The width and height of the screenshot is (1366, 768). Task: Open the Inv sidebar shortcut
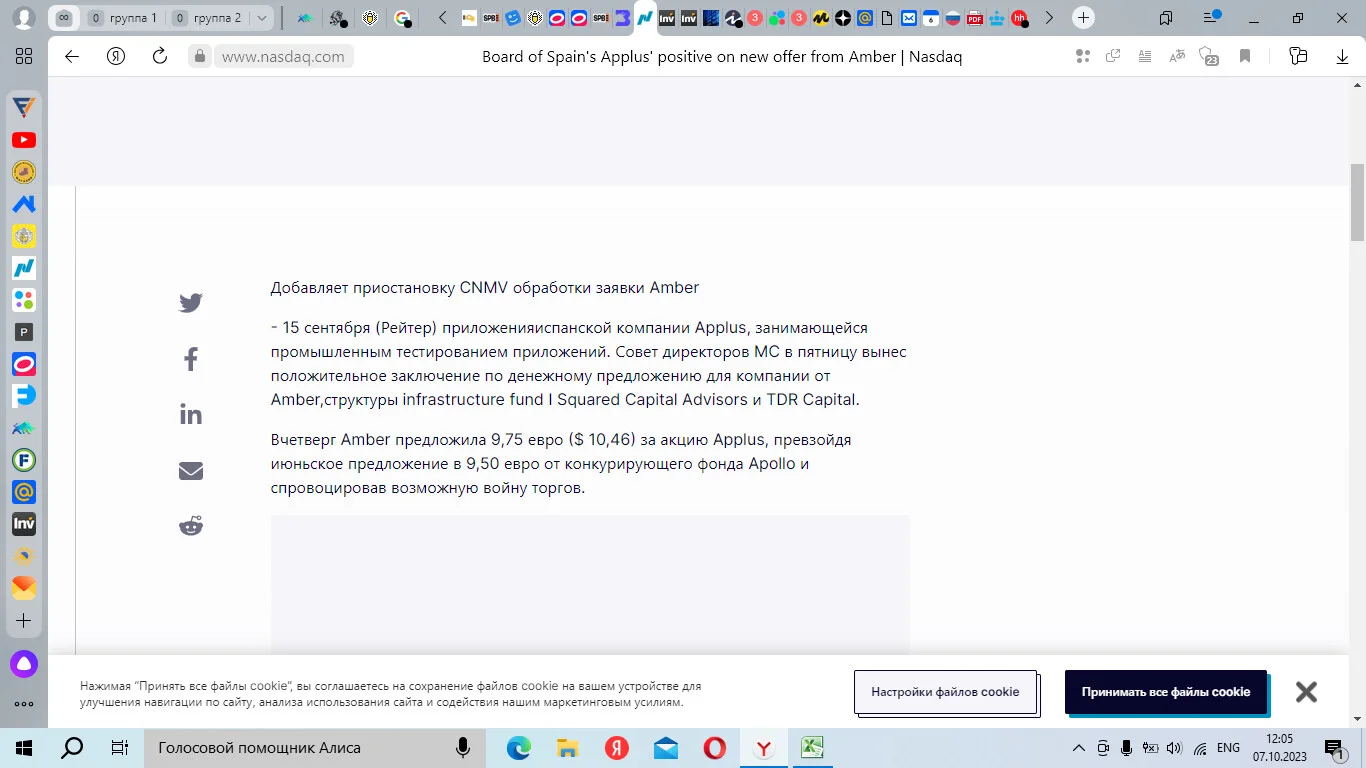tap(24, 523)
